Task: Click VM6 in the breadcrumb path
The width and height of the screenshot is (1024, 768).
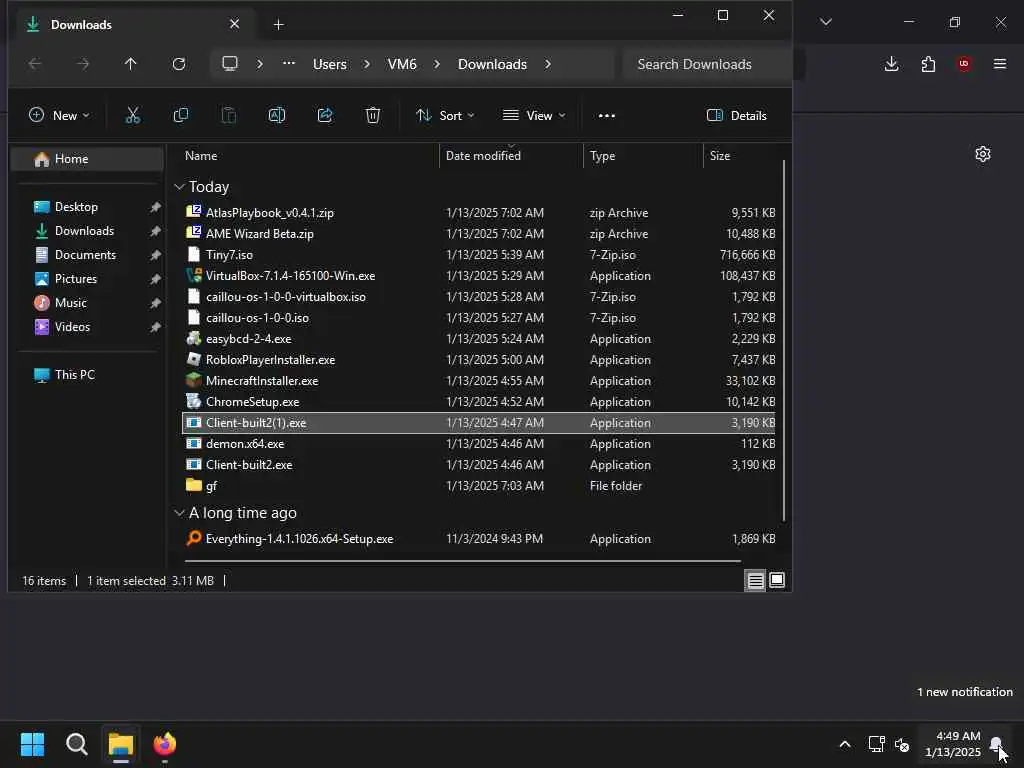Action: 402,64
